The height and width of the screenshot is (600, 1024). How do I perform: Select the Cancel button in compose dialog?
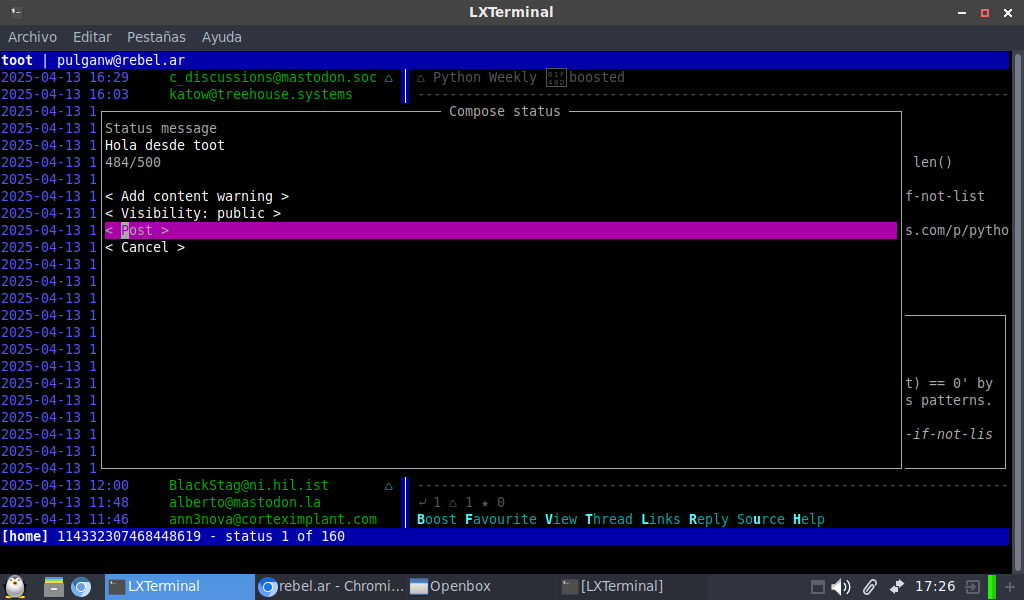coord(145,247)
